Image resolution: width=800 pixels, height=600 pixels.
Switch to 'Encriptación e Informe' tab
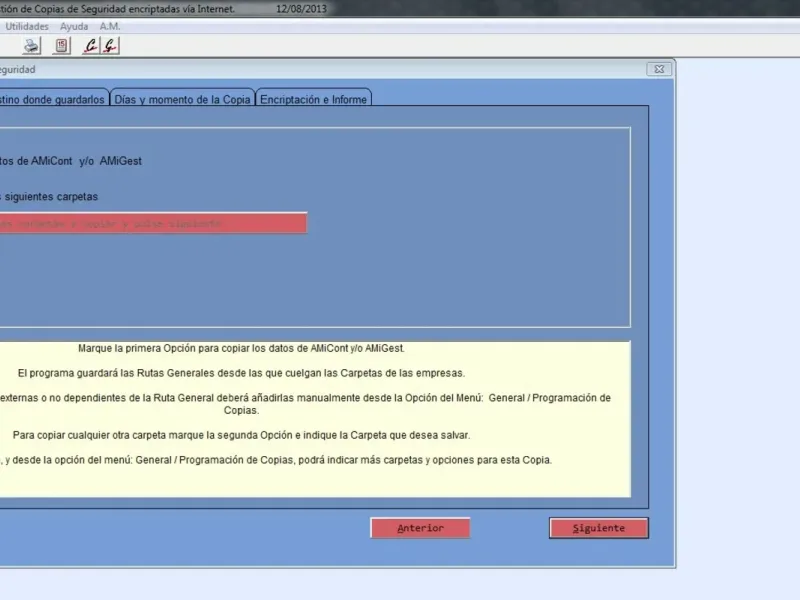click(x=313, y=98)
